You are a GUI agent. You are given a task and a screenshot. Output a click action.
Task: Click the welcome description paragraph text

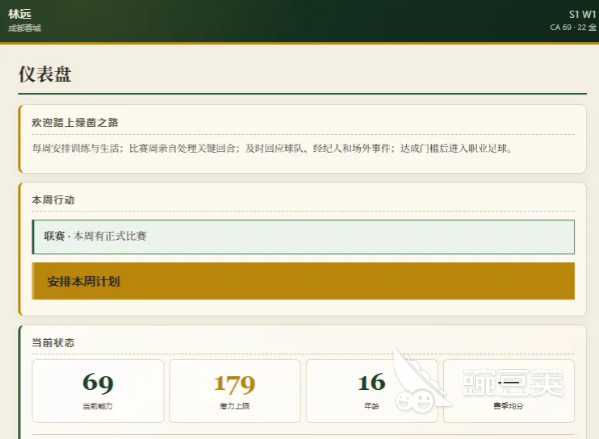pos(272,148)
